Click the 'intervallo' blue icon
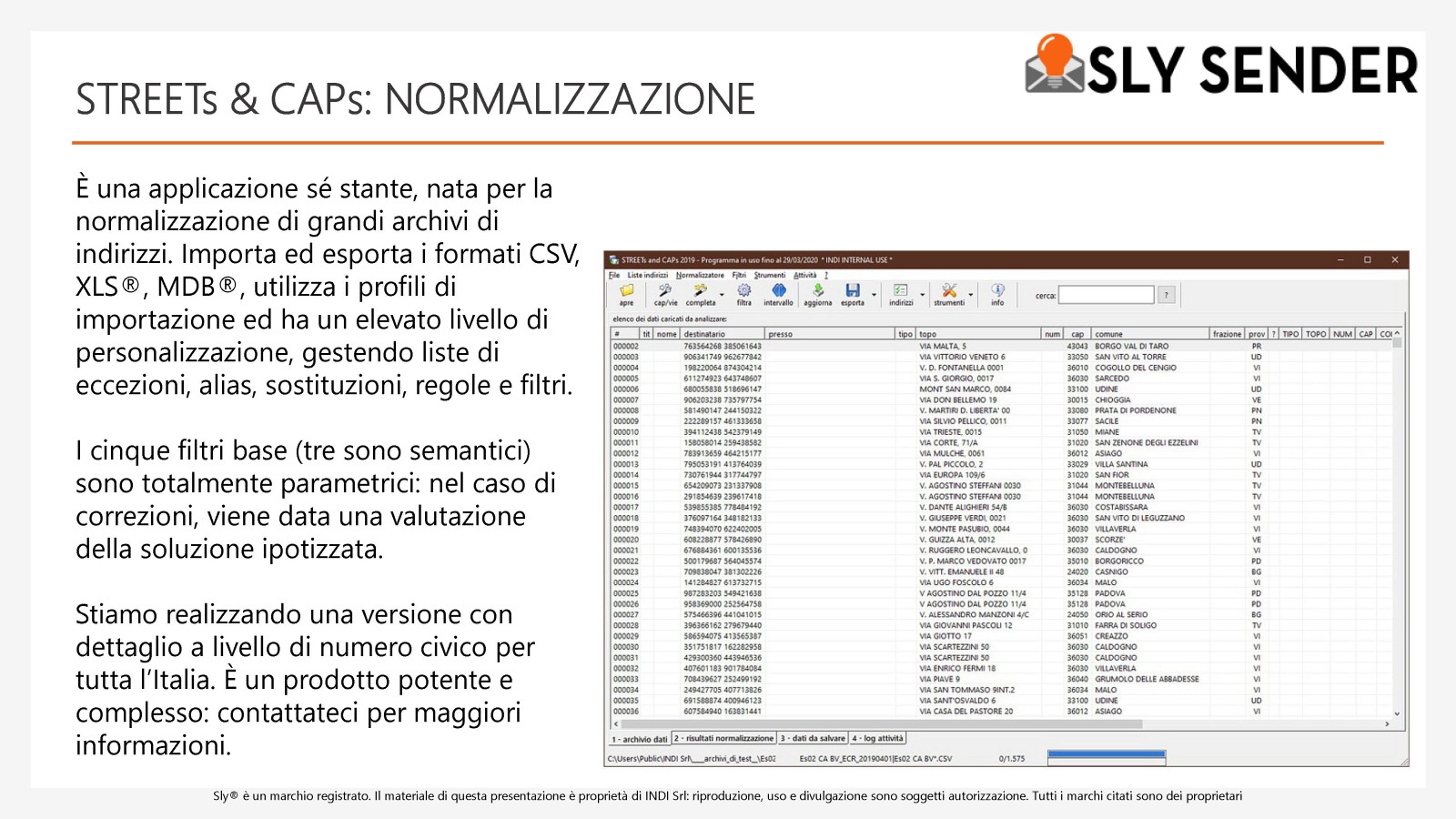Viewport: 1456px width, 819px height. pyautogui.click(x=778, y=290)
